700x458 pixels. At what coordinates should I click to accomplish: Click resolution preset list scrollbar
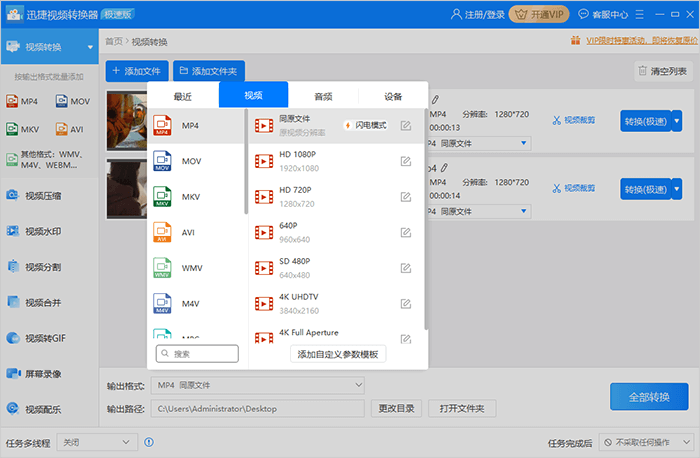(x=426, y=219)
